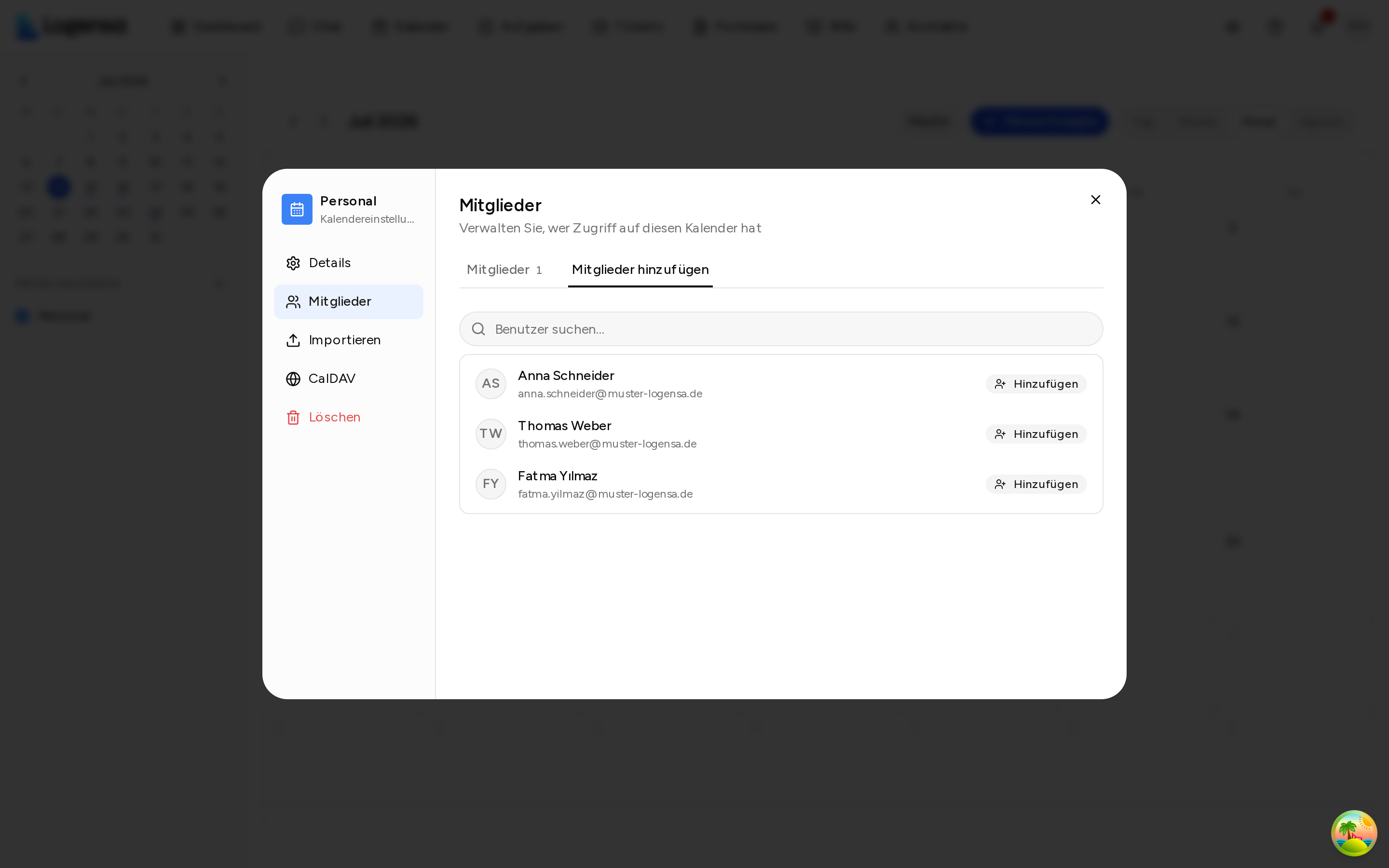Image resolution: width=1389 pixels, height=868 pixels.
Task: Focus the Benutzer suchen search field
Action: coord(781,329)
